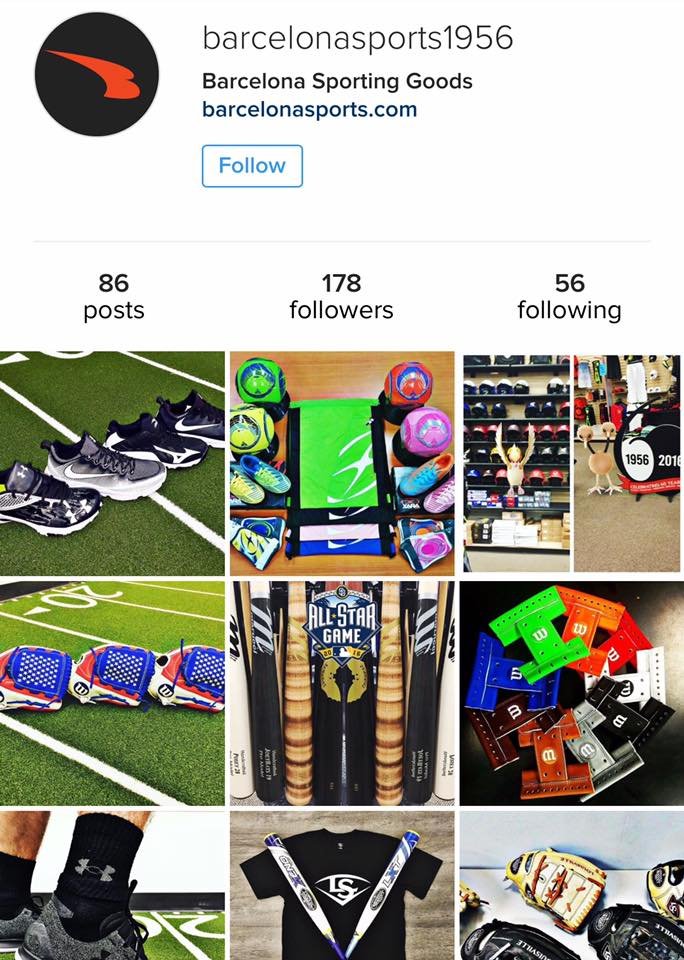
Task: View the 86 posts count
Action: [114, 297]
